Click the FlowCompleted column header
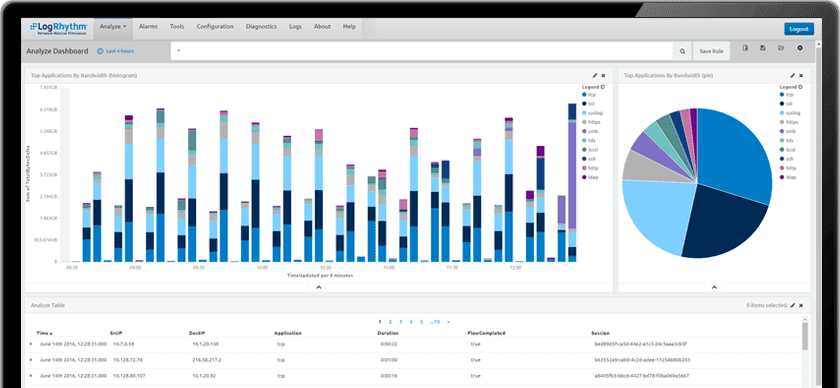 [x=486, y=333]
